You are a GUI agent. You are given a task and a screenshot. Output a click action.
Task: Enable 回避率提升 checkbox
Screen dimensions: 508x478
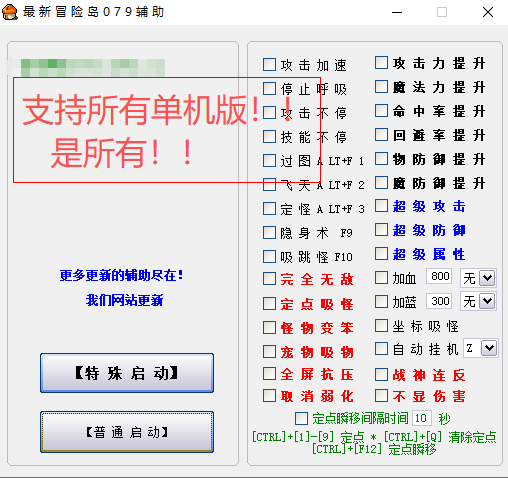[x=381, y=135]
